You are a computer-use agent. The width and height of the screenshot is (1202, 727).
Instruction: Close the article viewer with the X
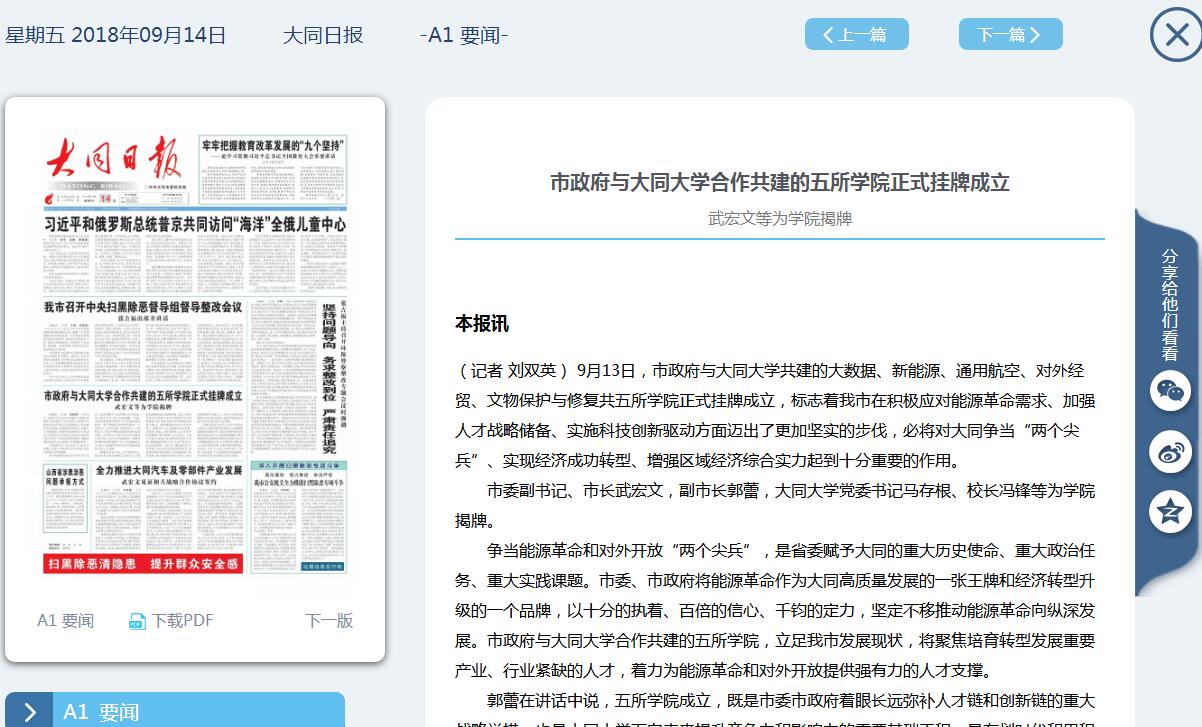click(1176, 36)
